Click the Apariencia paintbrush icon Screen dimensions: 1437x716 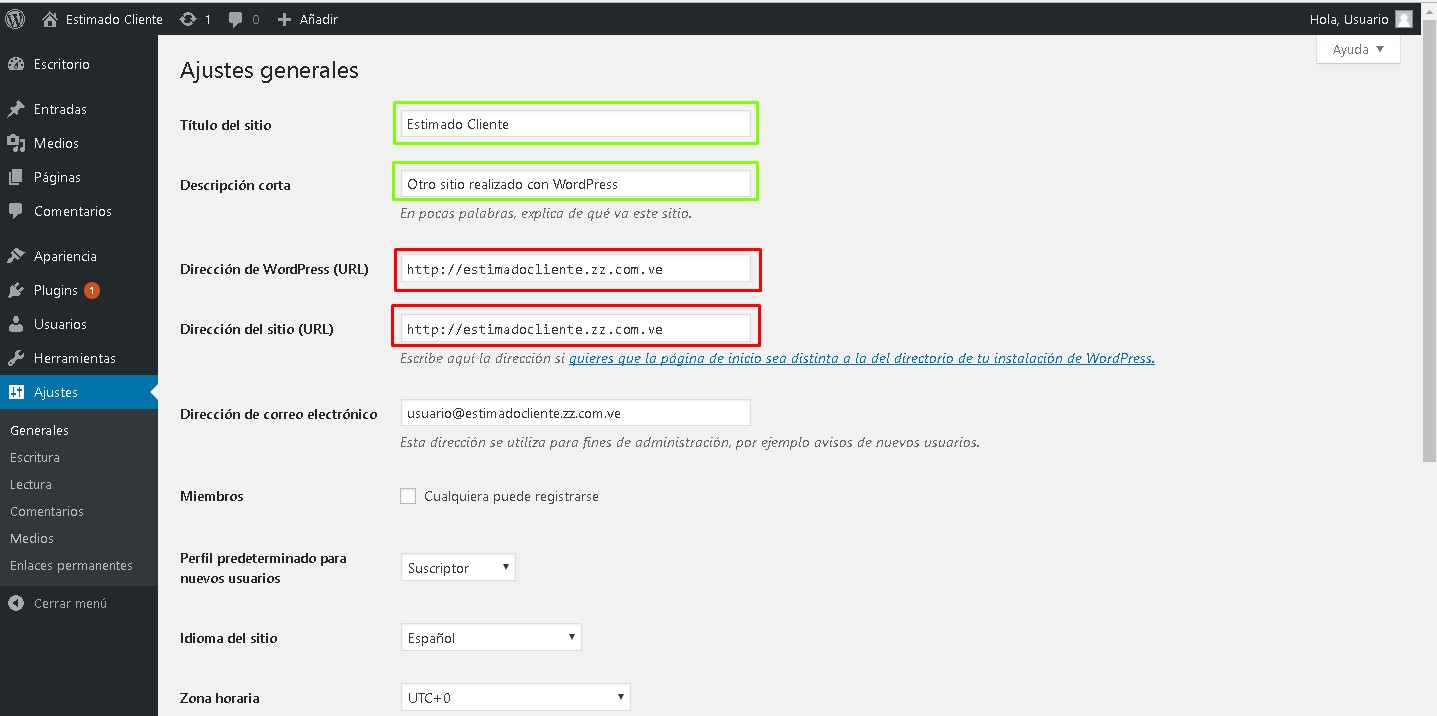pos(16,256)
